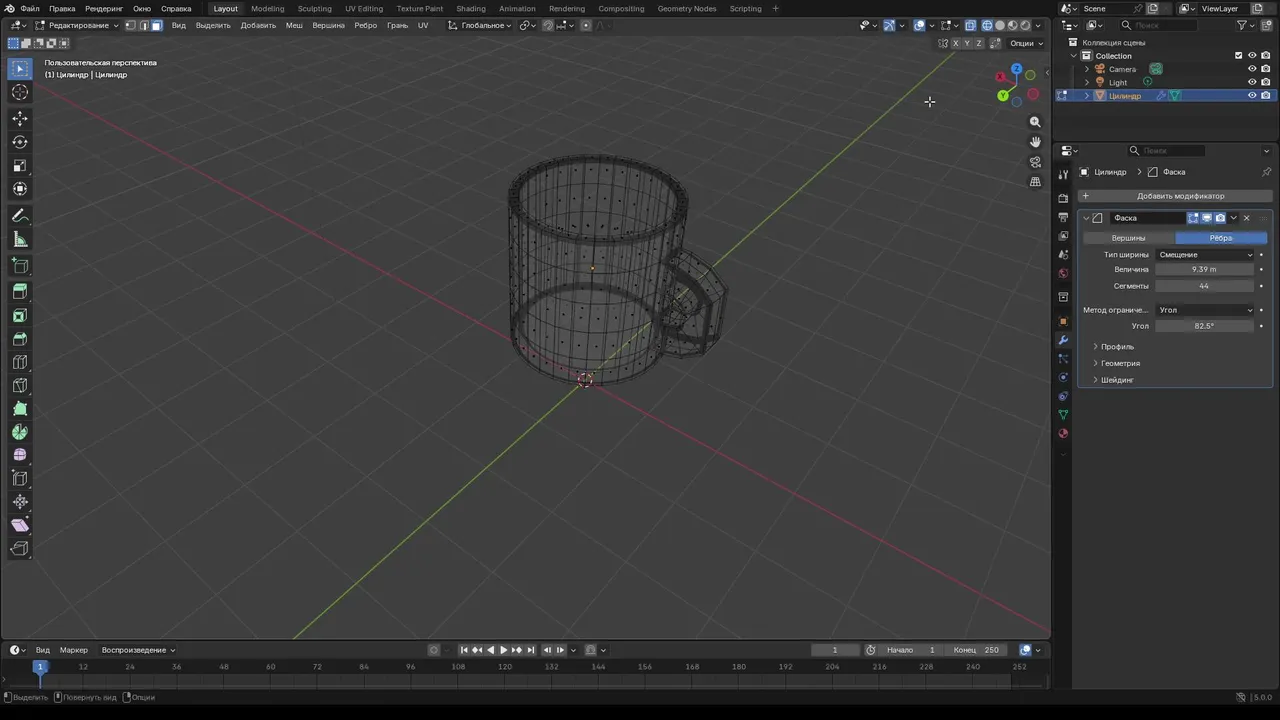Open the Modifiers wrench properties tab

tap(1063, 340)
